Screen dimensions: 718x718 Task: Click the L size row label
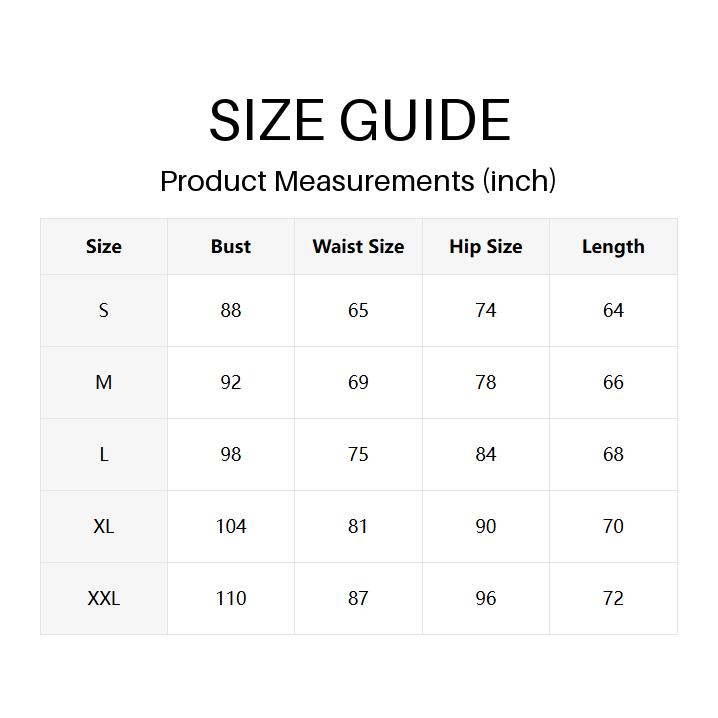click(x=104, y=454)
